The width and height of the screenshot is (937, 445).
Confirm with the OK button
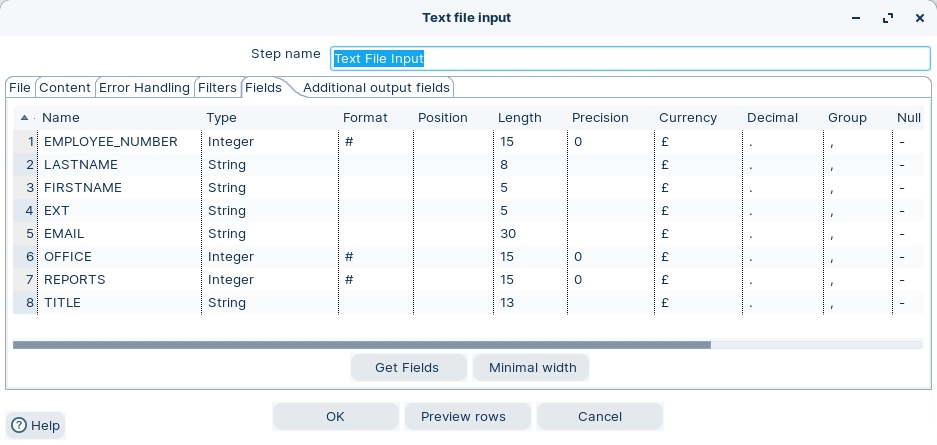tap(335, 416)
